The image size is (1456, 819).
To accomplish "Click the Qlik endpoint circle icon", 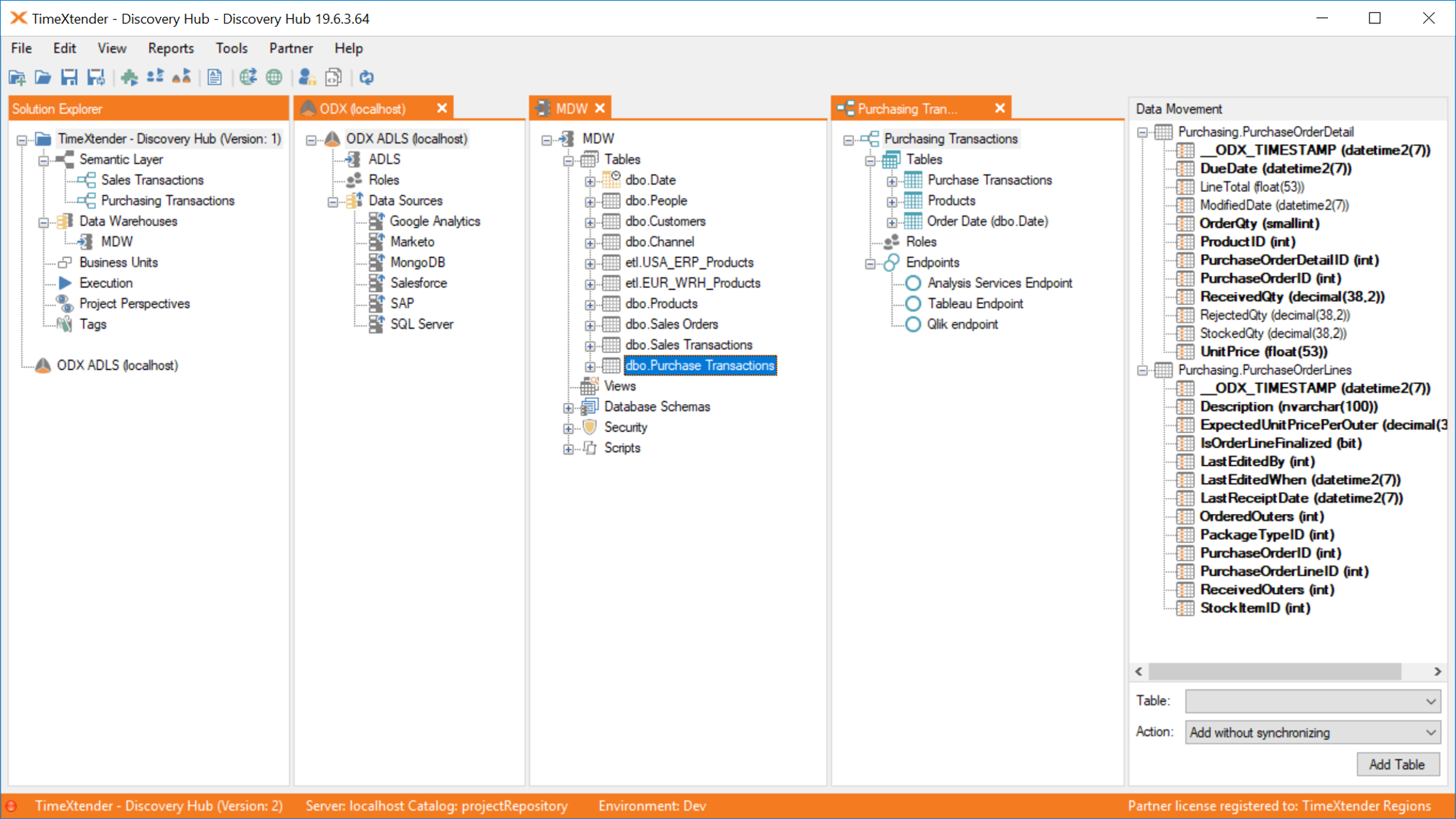I will (913, 324).
